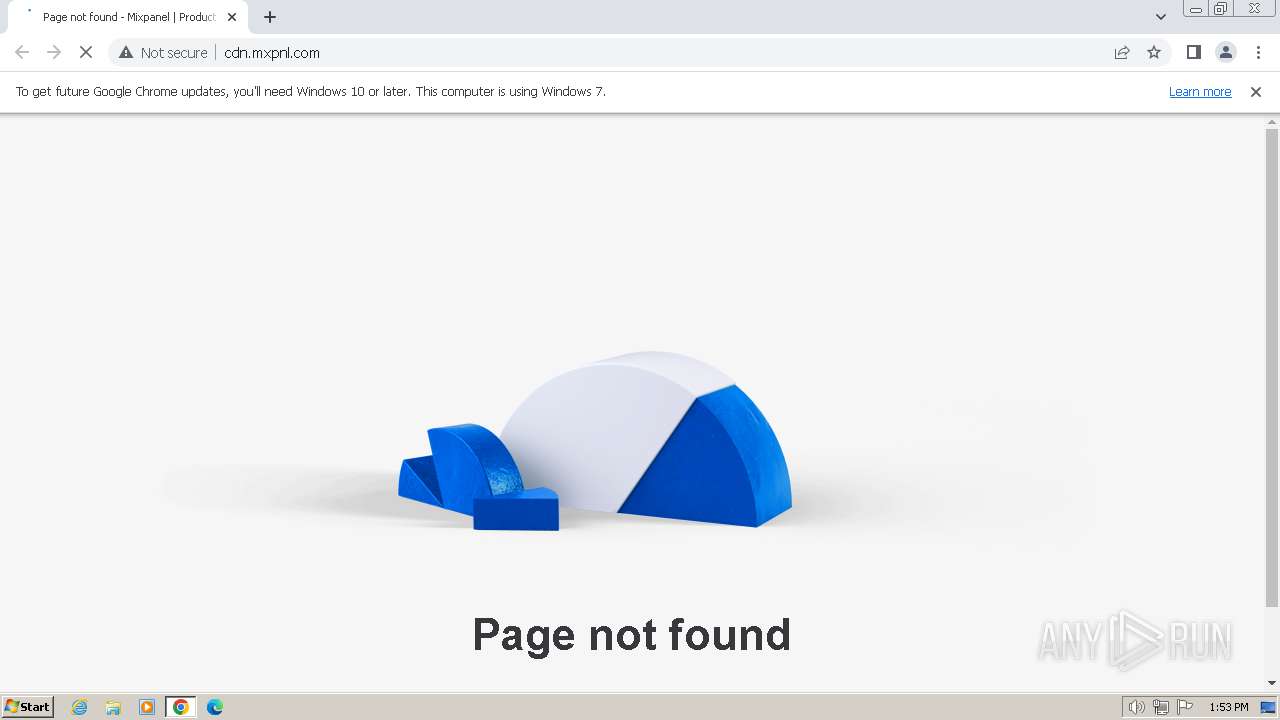
Task: Minimize the Chrome window
Action: [x=1195, y=9]
